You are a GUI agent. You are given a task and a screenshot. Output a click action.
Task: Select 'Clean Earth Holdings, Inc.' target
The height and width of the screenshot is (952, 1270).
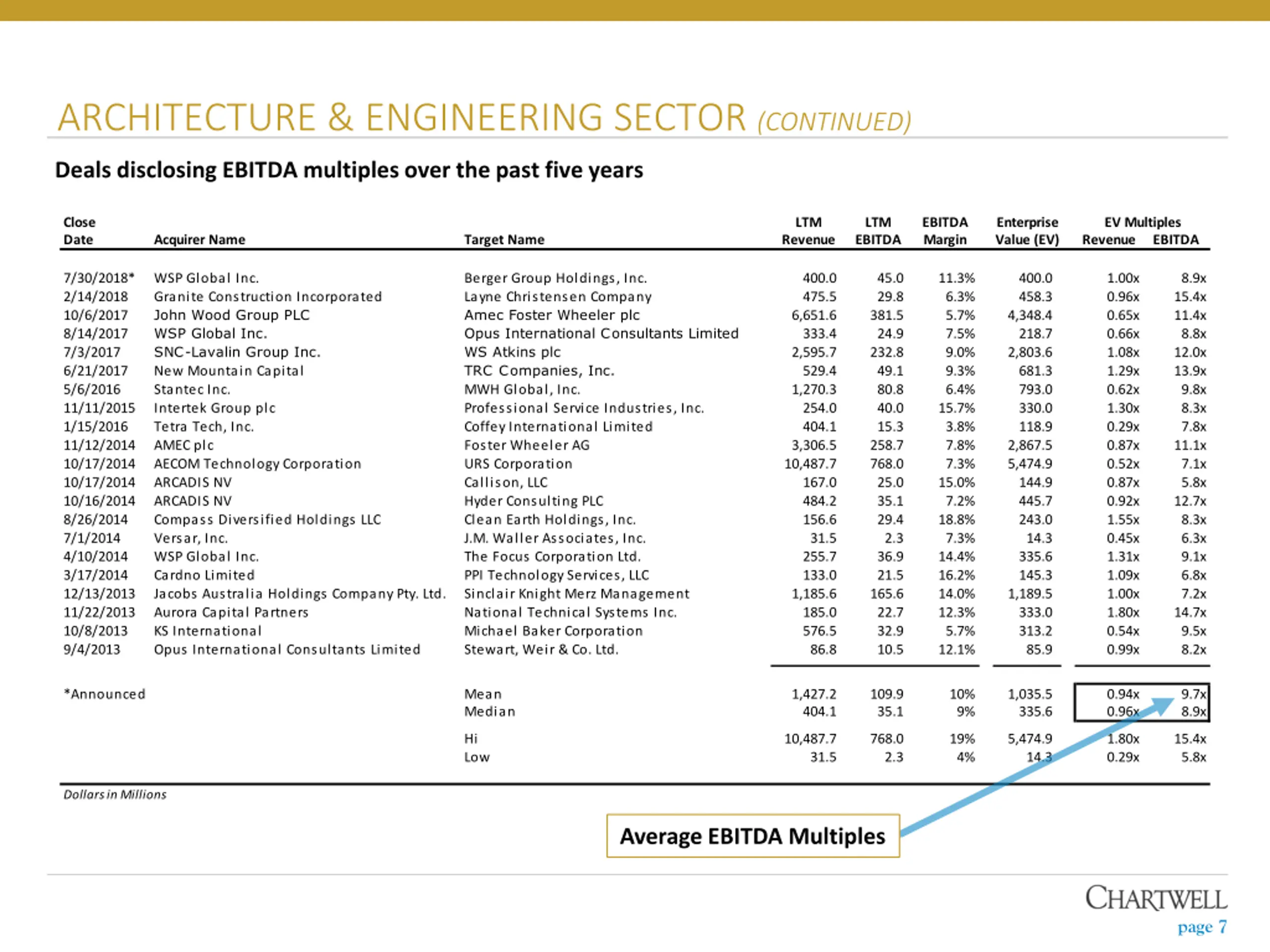pyautogui.click(x=550, y=519)
